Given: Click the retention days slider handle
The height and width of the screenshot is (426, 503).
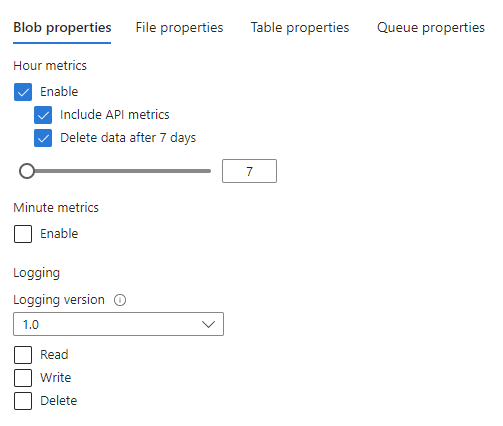Looking at the screenshot, I should click(x=27, y=171).
